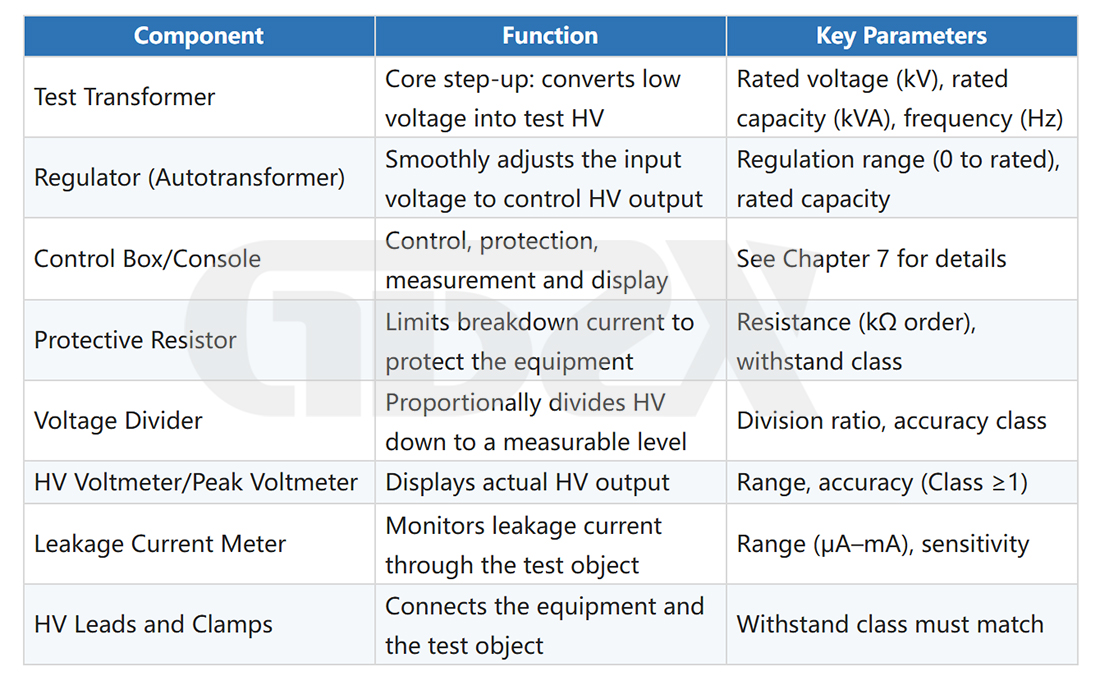Click the 'Core step-up: converts low voltage' cell
1100x690 pixels.
point(551,97)
